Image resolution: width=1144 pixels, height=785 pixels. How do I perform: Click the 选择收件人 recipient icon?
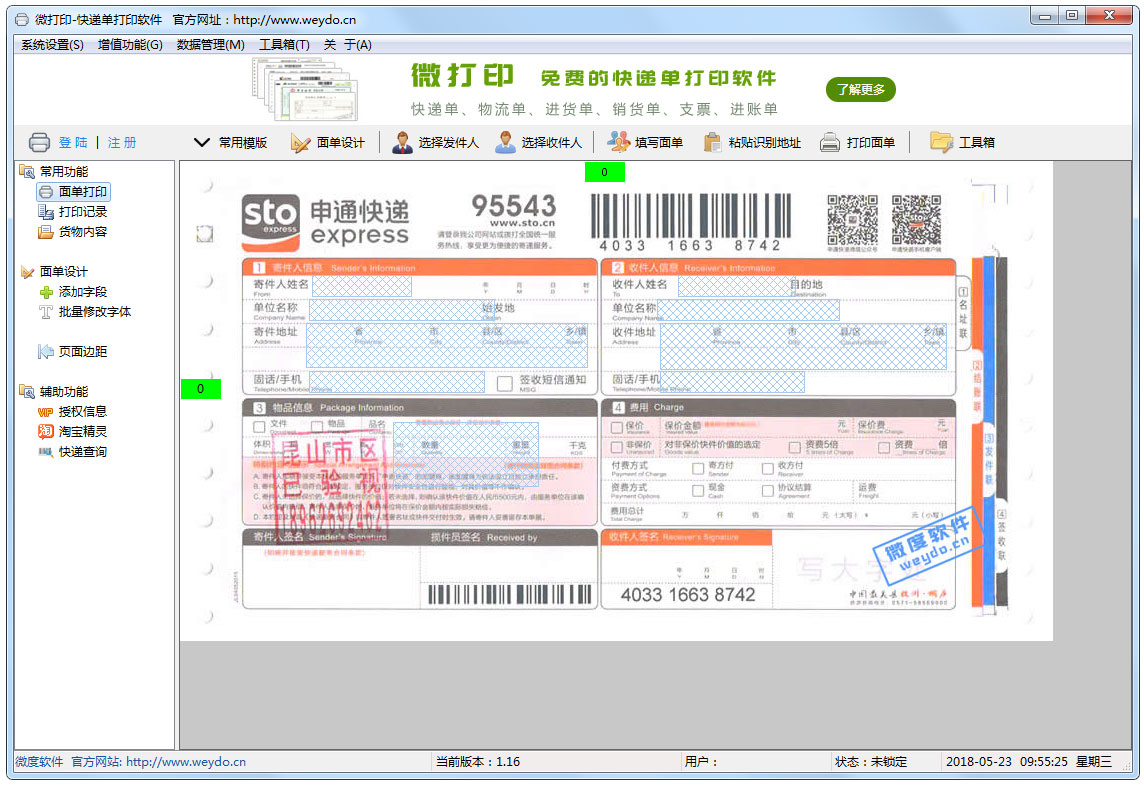[506, 143]
